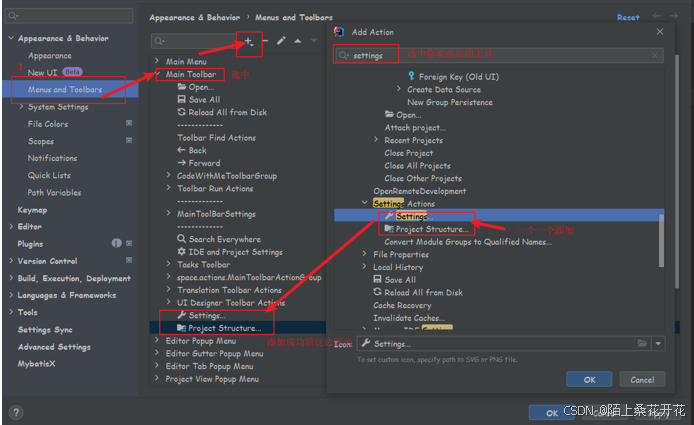Click OK in the Add Action dialog
This screenshot has width=694, height=425.
589,379
